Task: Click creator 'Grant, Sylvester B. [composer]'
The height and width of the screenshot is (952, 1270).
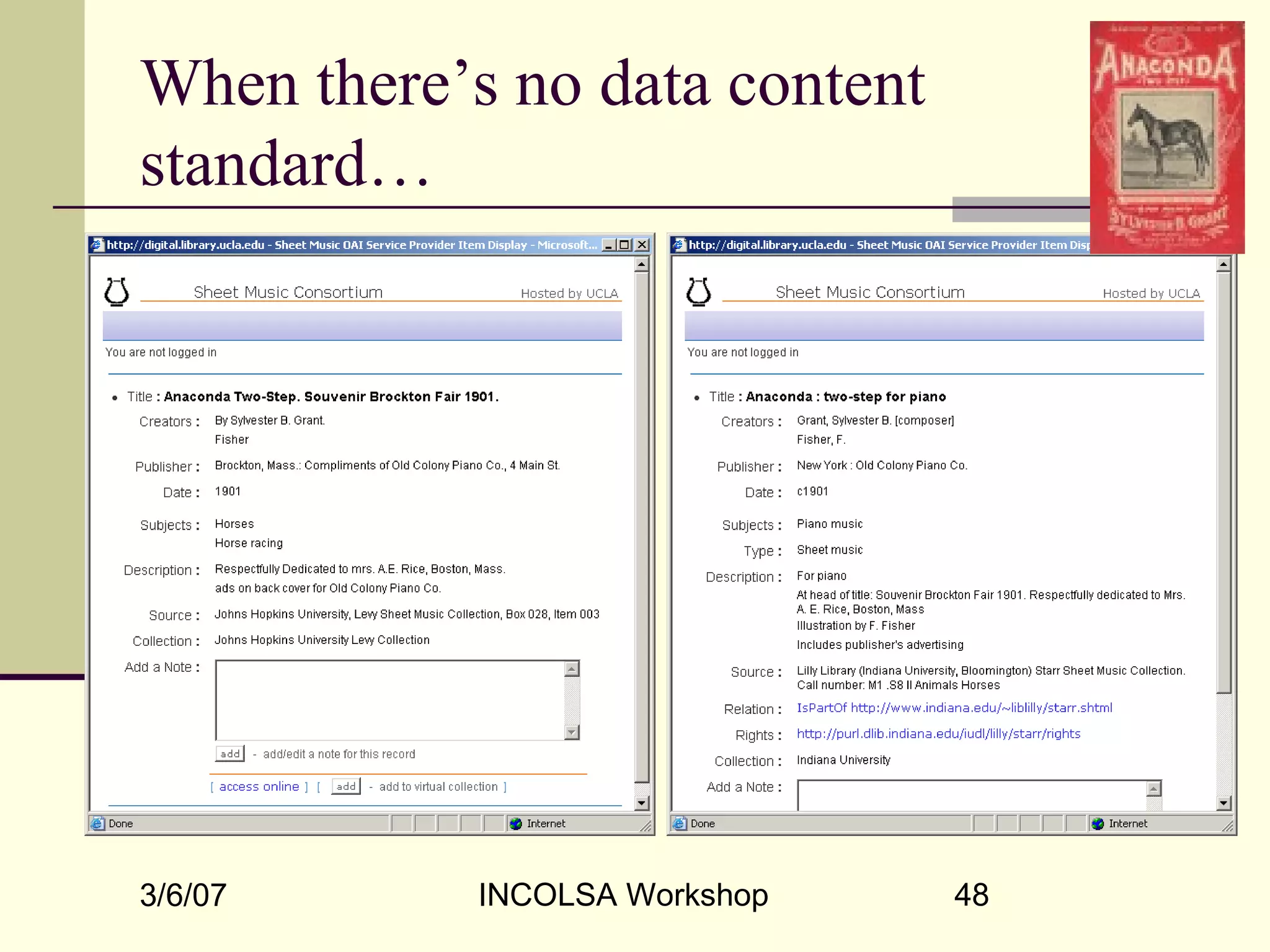Action: click(876, 420)
